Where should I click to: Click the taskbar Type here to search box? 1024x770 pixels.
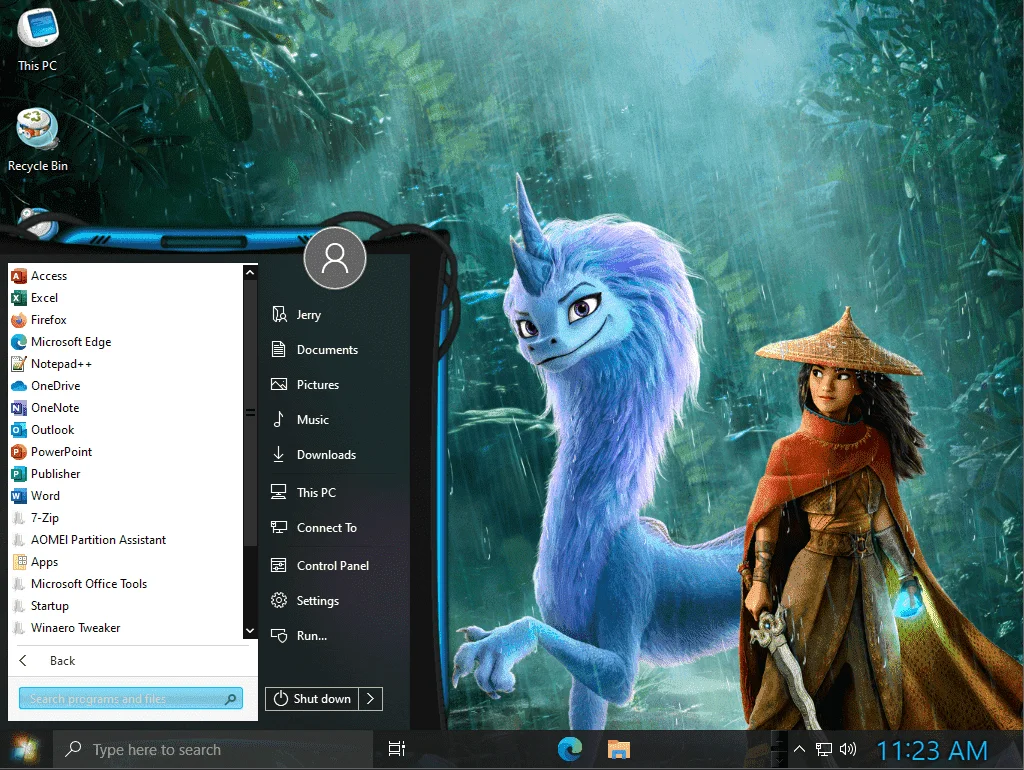click(x=212, y=750)
